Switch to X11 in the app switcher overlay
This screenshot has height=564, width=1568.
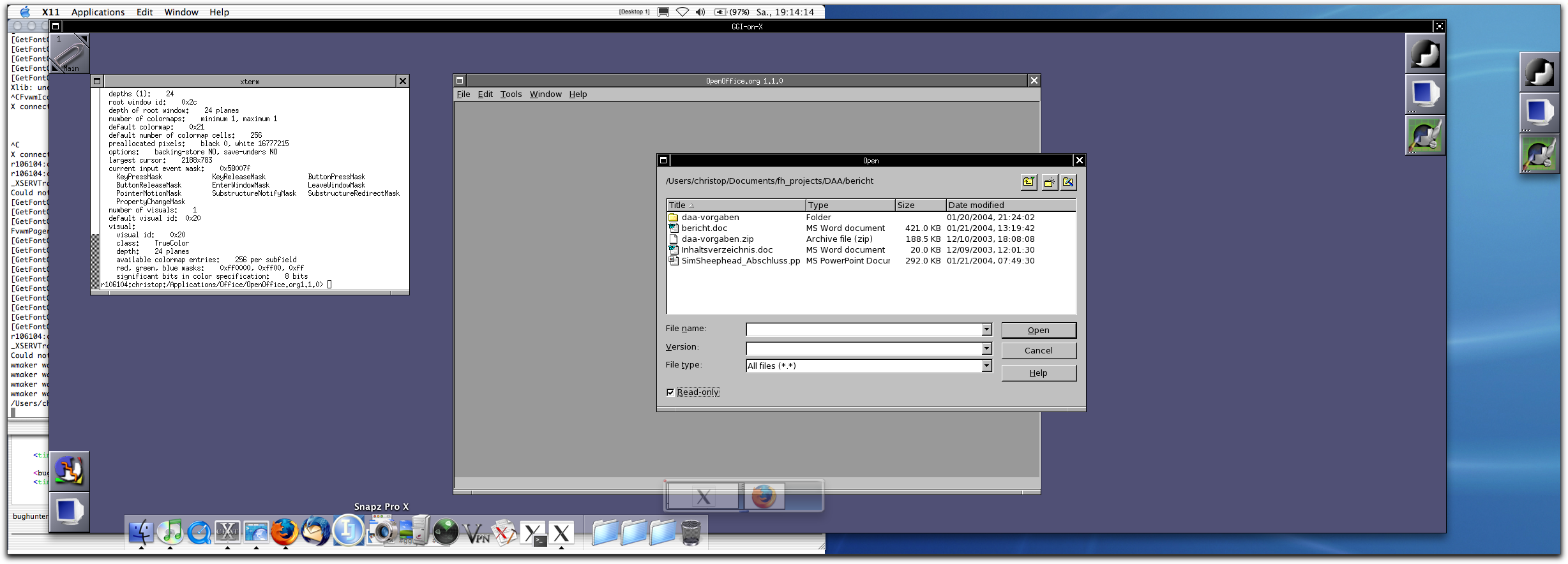pos(703,496)
